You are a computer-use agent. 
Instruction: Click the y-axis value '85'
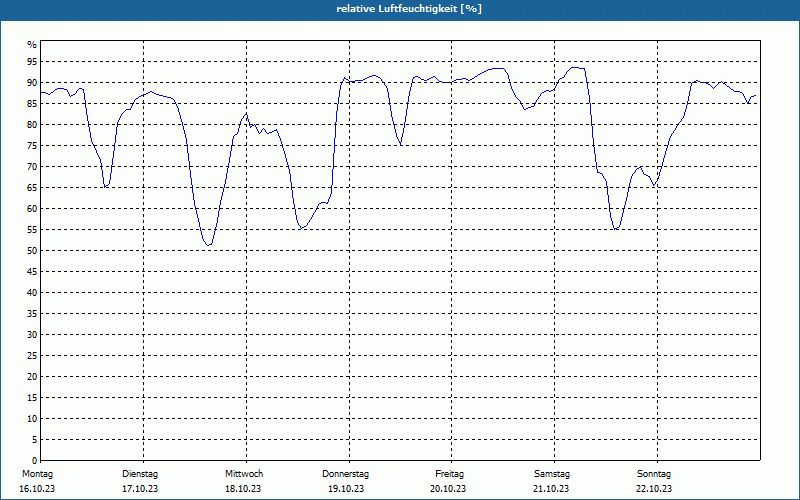pyautogui.click(x=32, y=104)
